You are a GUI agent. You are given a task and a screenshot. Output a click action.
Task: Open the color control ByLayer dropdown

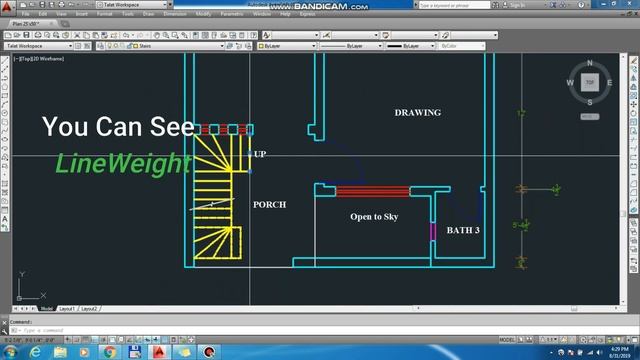[x=287, y=46]
